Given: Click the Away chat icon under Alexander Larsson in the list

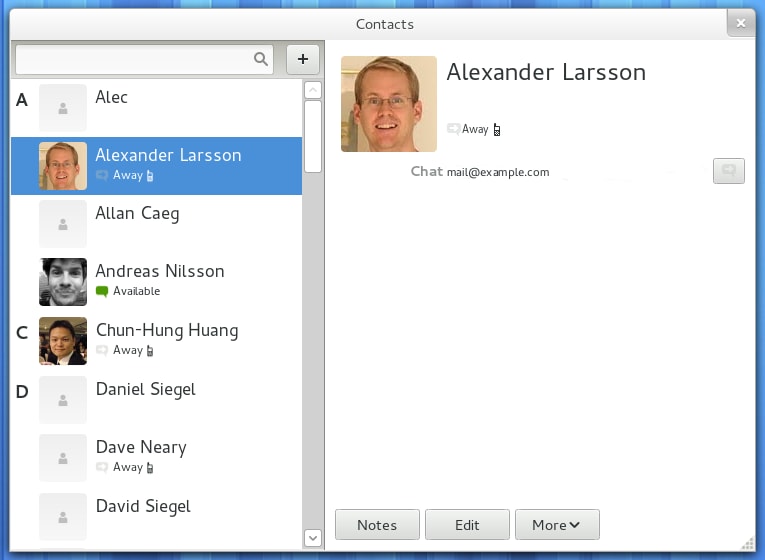Looking at the screenshot, I should pyautogui.click(x=102, y=175).
